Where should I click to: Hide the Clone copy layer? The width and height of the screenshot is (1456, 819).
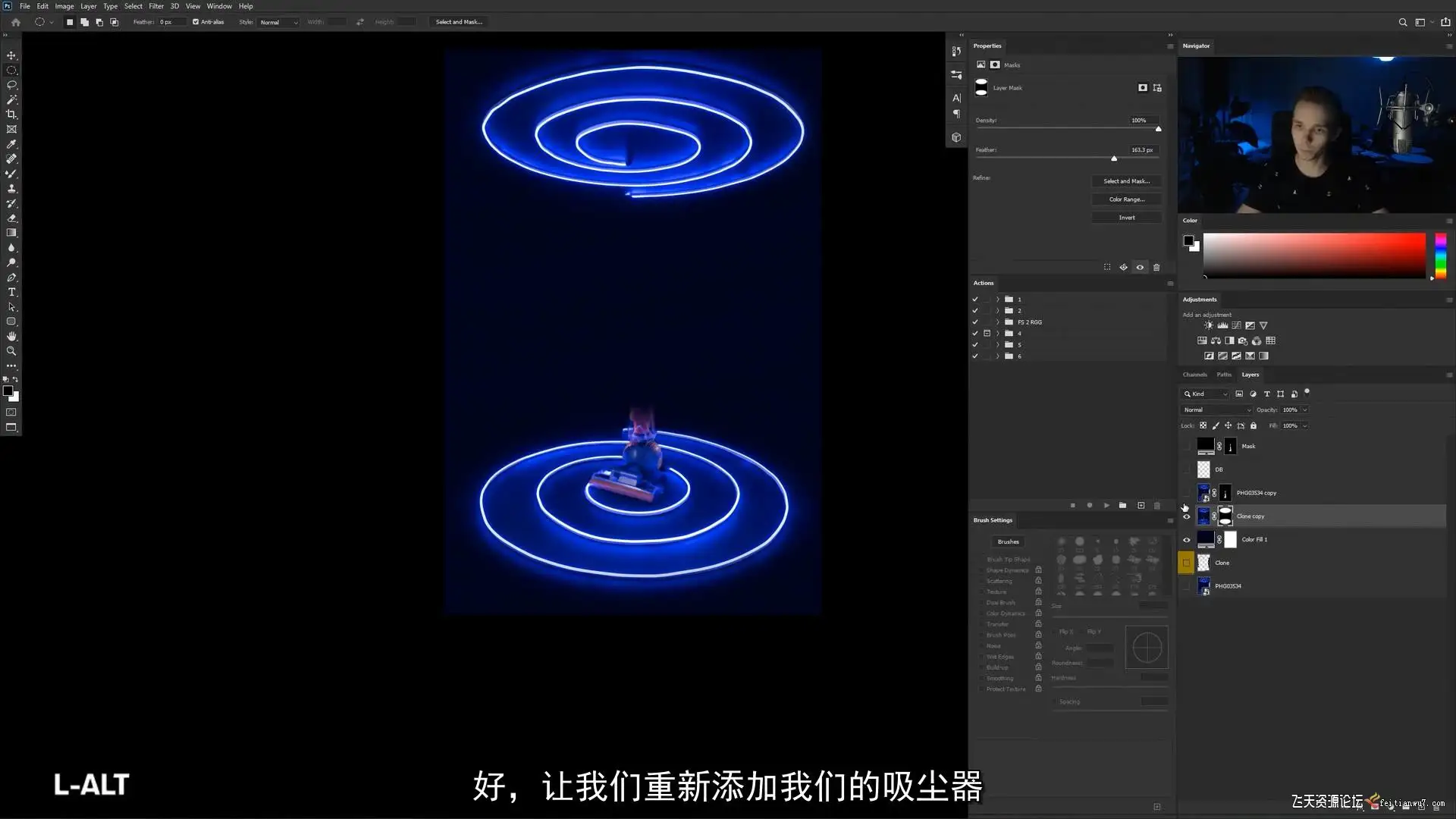(1187, 516)
